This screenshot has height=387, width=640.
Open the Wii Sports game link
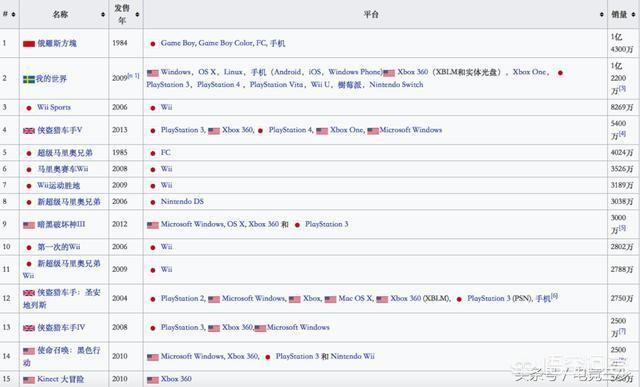(x=54, y=107)
